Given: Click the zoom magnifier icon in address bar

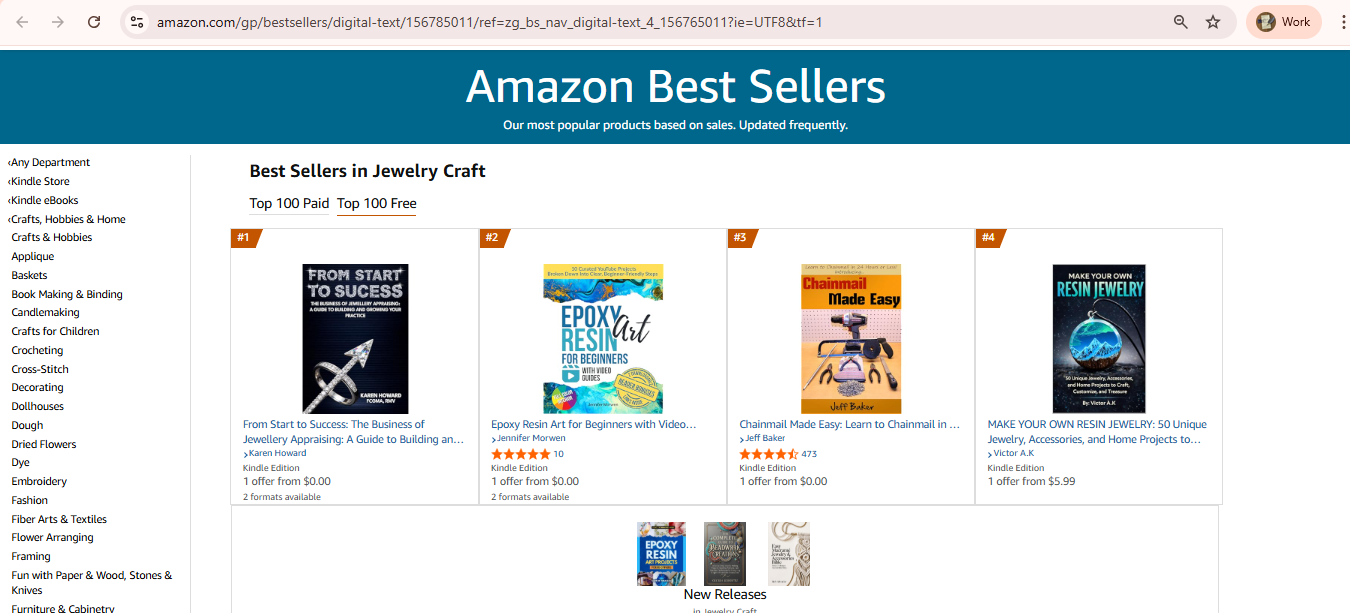Looking at the screenshot, I should coord(1181,22).
